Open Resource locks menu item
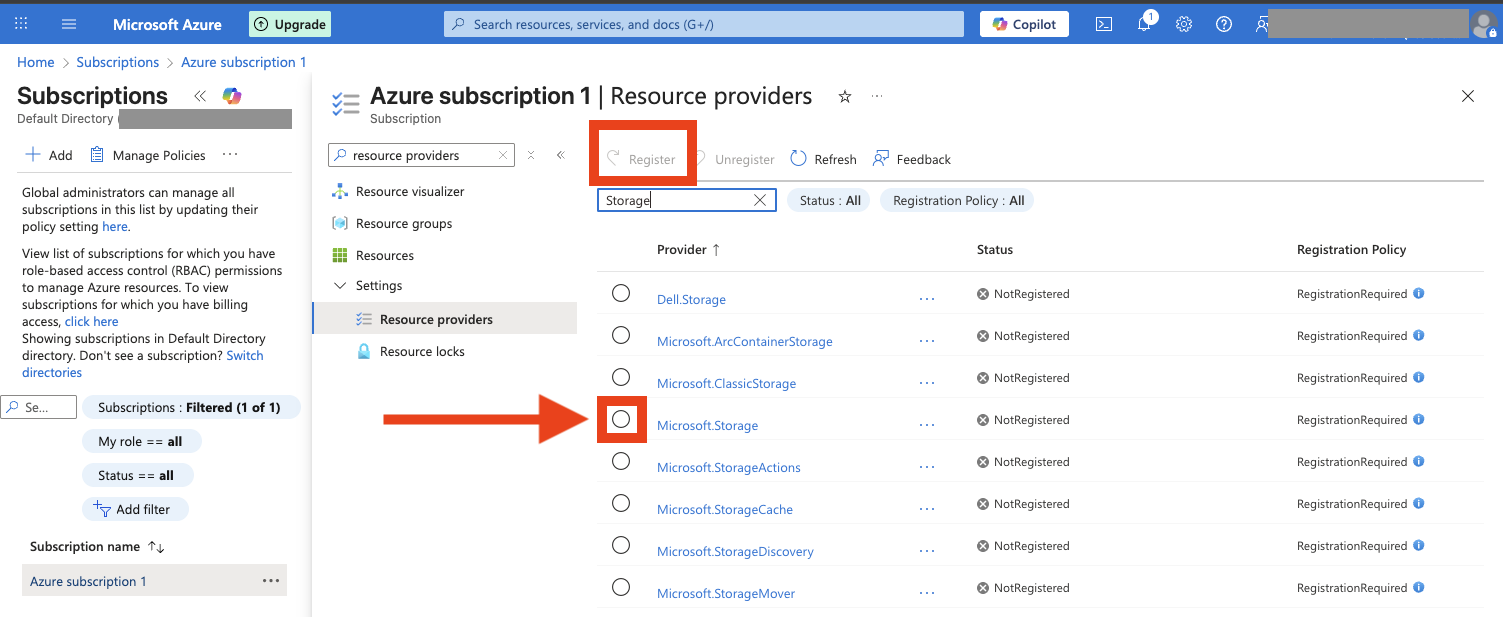Image resolution: width=1503 pixels, height=617 pixels. (x=422, y=352)
